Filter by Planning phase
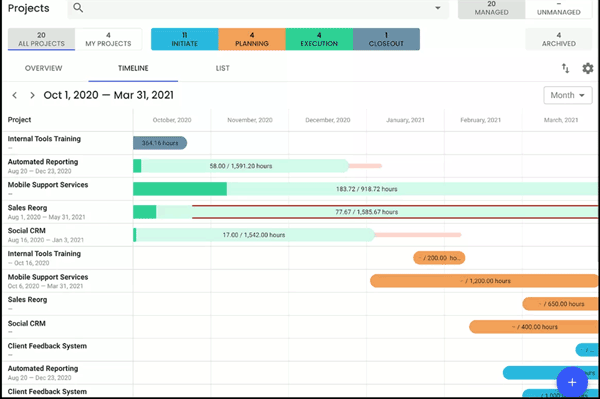 tap(252, 39)
